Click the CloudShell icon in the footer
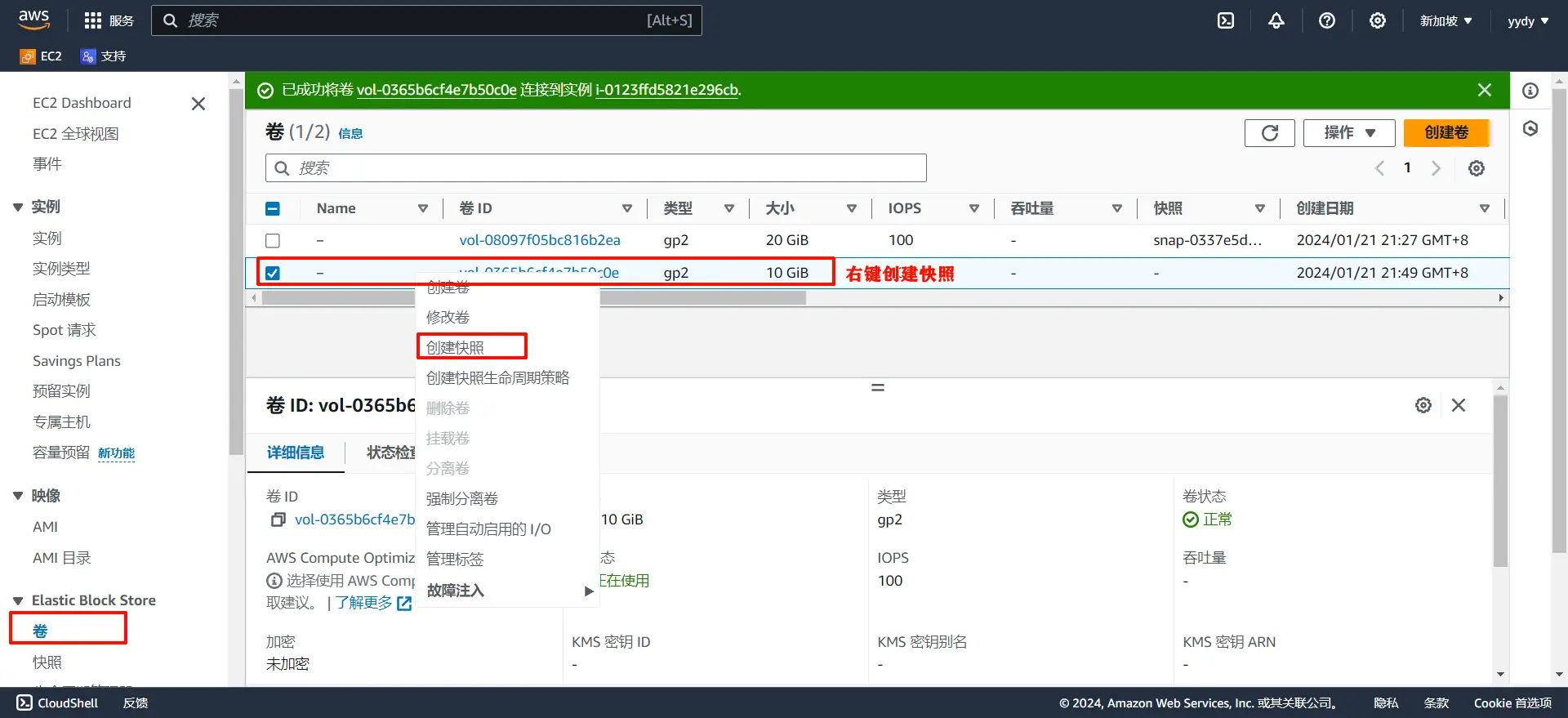Viewport: 1568px width, 718px height. point(24,702)
